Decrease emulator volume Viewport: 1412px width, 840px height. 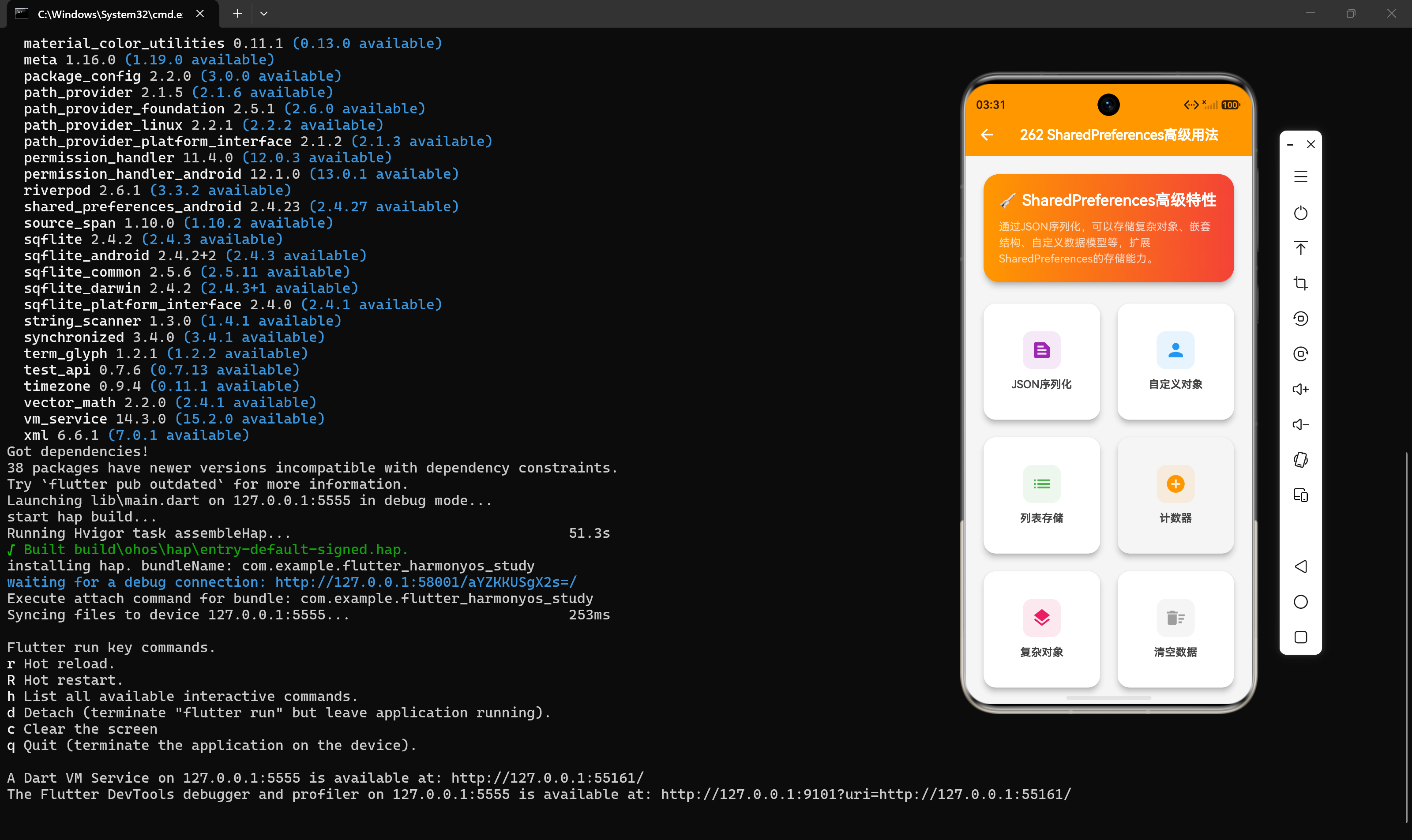1300,424
